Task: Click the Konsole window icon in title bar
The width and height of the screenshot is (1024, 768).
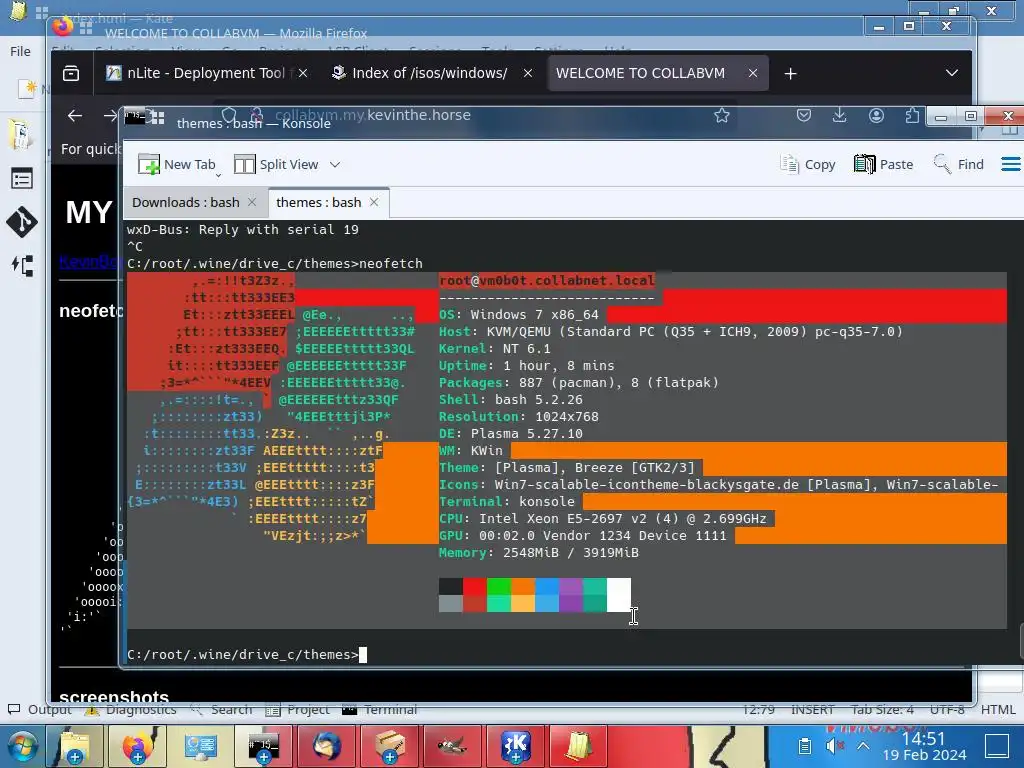Action: (135, 117)
